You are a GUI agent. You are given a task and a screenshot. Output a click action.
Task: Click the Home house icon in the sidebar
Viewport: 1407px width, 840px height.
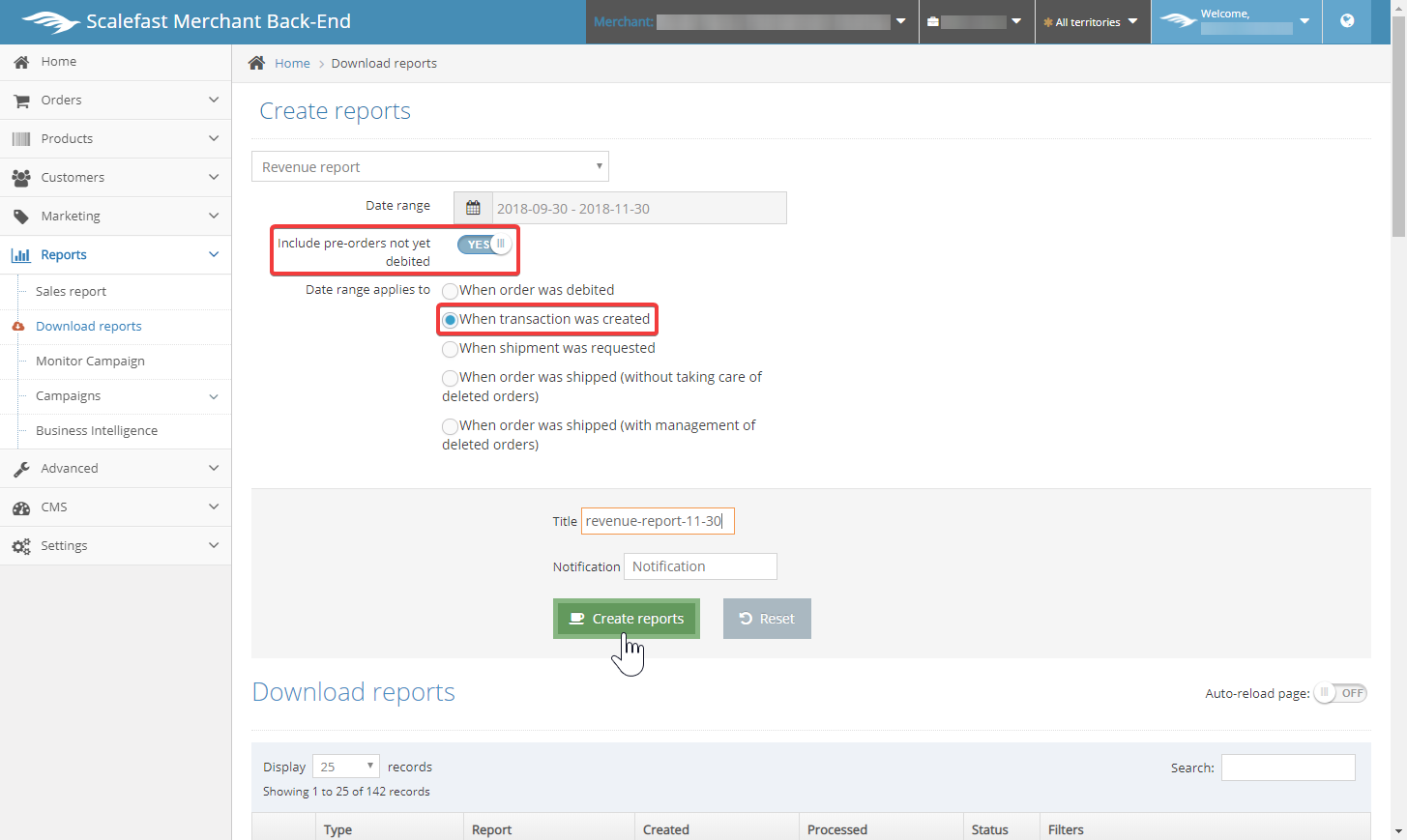[x=21, y=62]
